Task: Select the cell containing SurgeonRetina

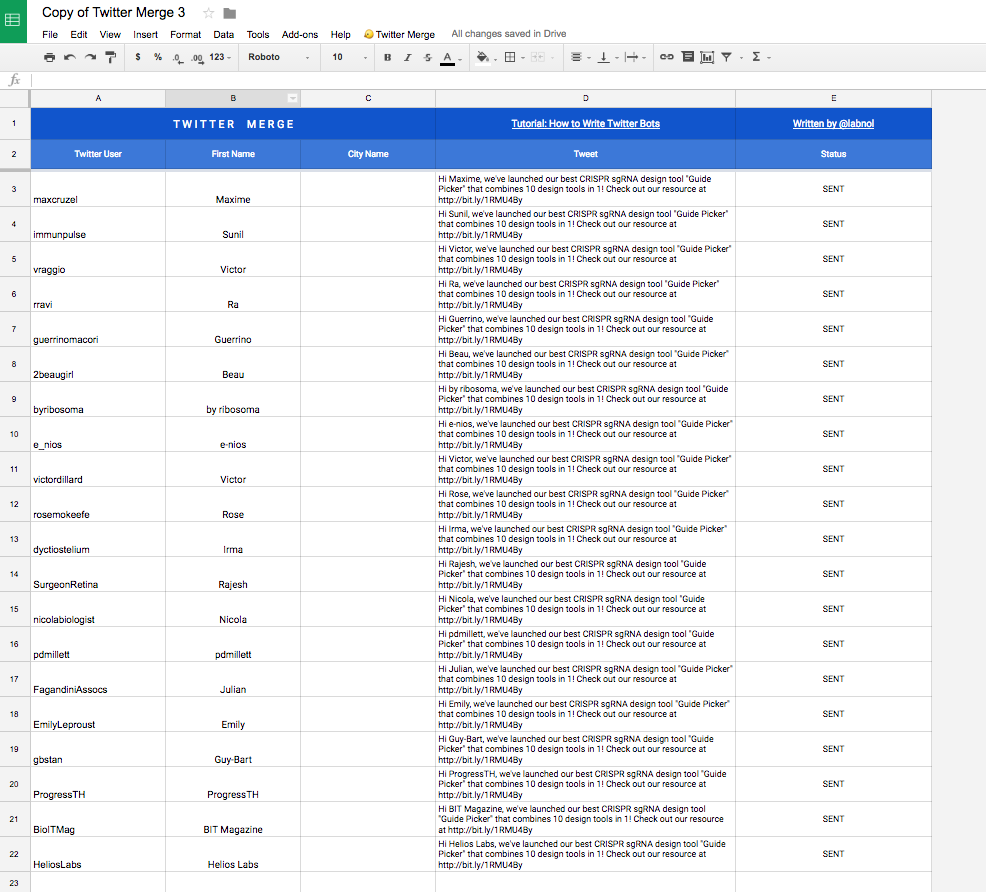Action: point(98,574)
